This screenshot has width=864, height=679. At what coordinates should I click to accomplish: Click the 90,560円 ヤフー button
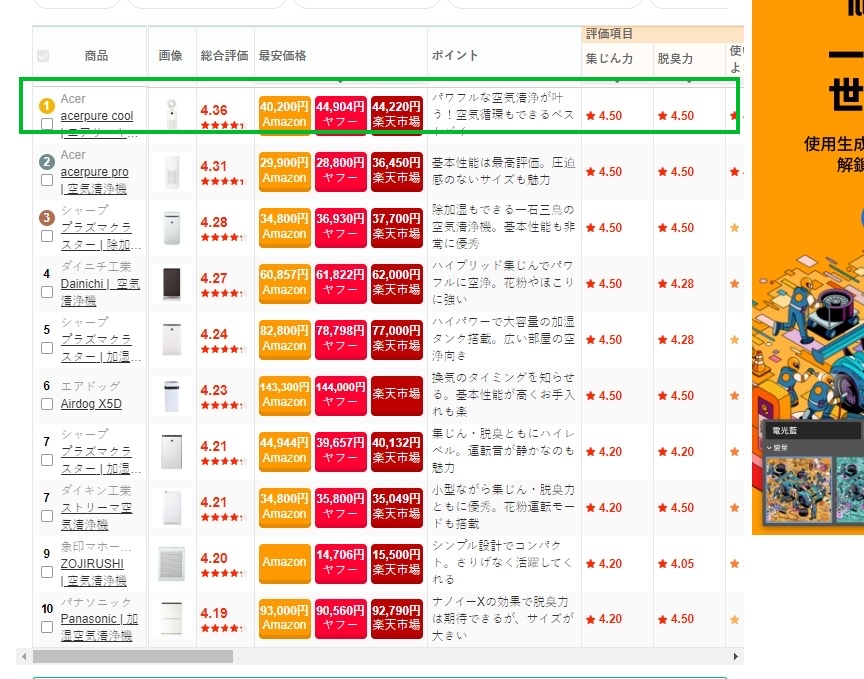point(341,618)
